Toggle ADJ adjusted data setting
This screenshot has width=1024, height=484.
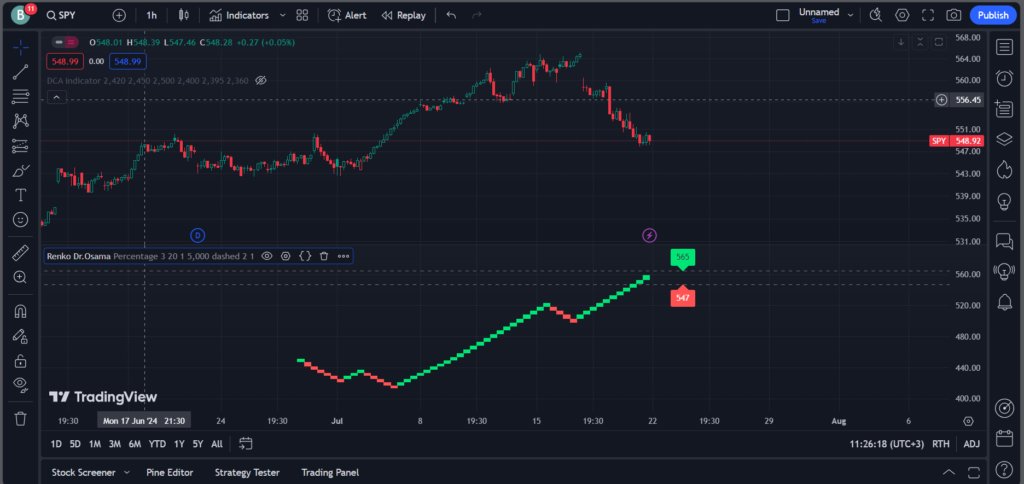[x=972, y=444]
